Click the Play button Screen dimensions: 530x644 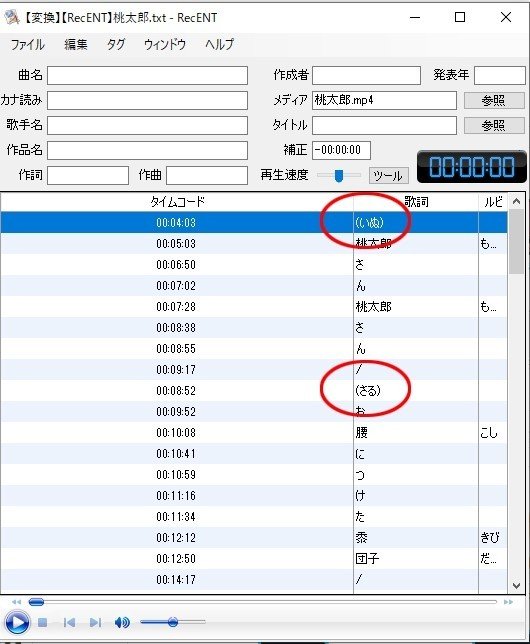pyautogui.click(x=16, y=623)
